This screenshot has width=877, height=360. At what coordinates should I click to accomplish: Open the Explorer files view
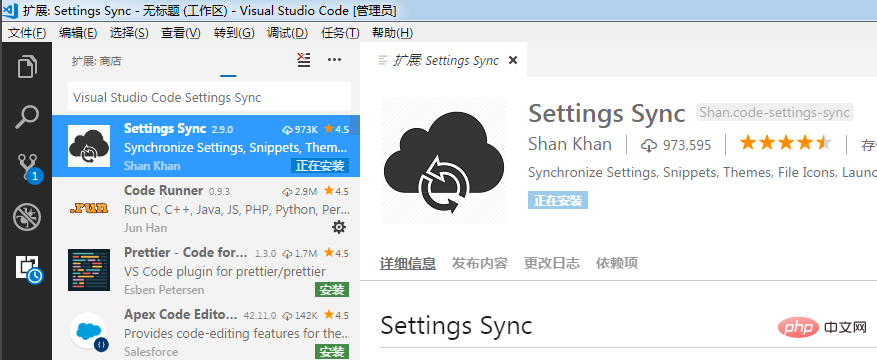pyautogui.click(x=27, y=67)
